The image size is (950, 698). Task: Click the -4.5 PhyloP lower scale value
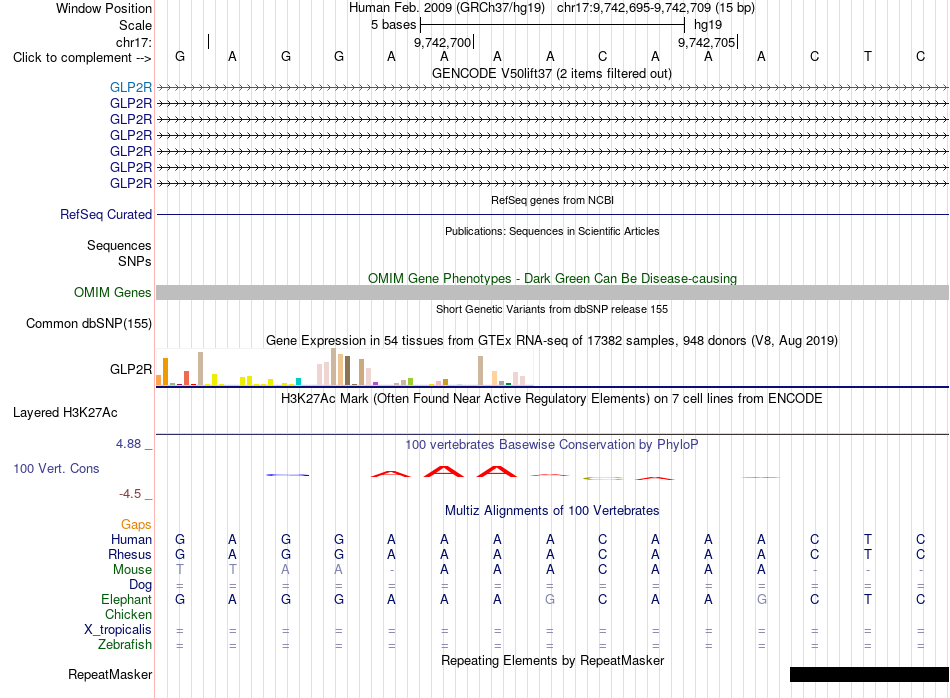point(130,494)
